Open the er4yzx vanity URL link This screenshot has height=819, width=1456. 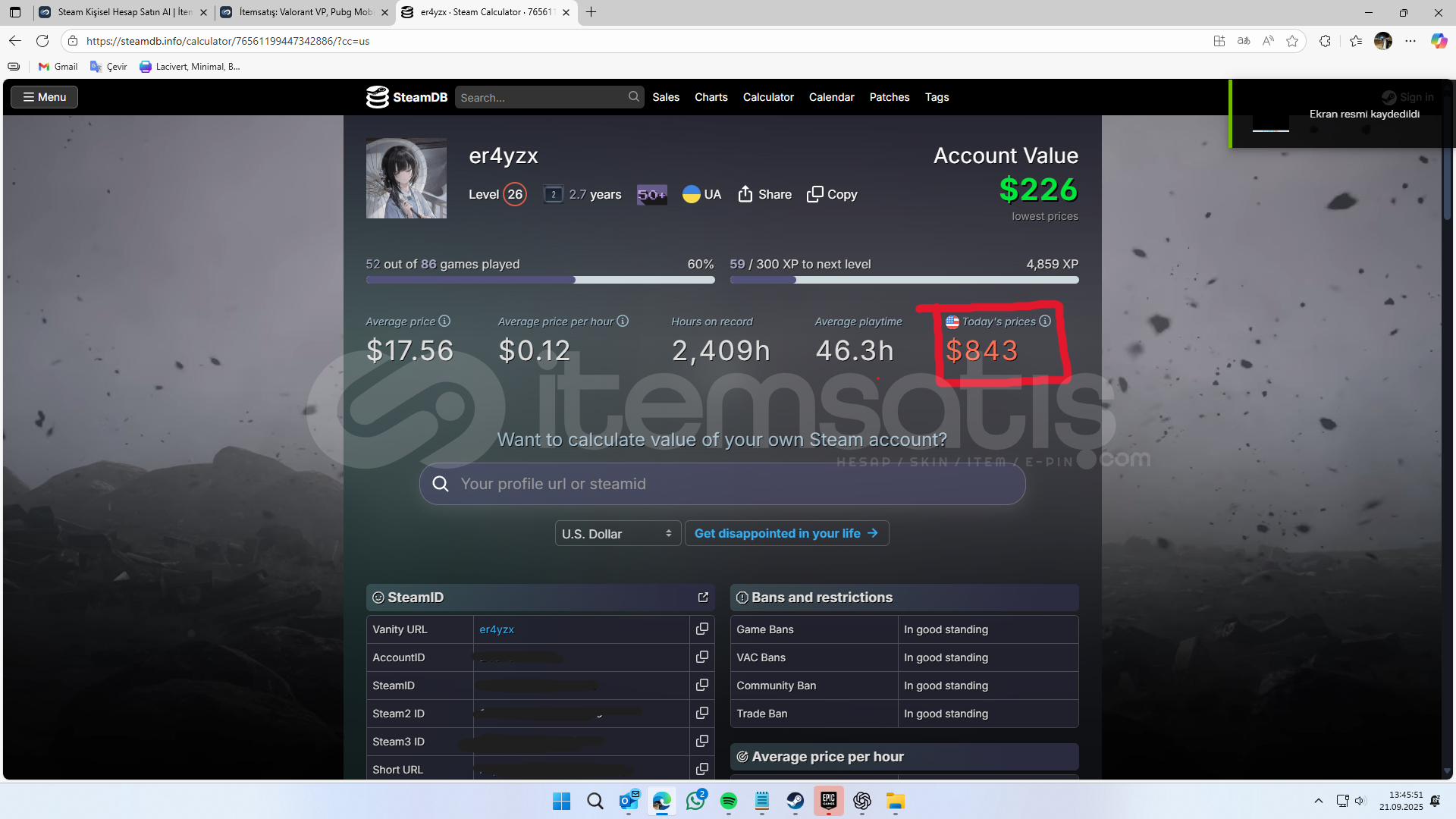[497, 629]
